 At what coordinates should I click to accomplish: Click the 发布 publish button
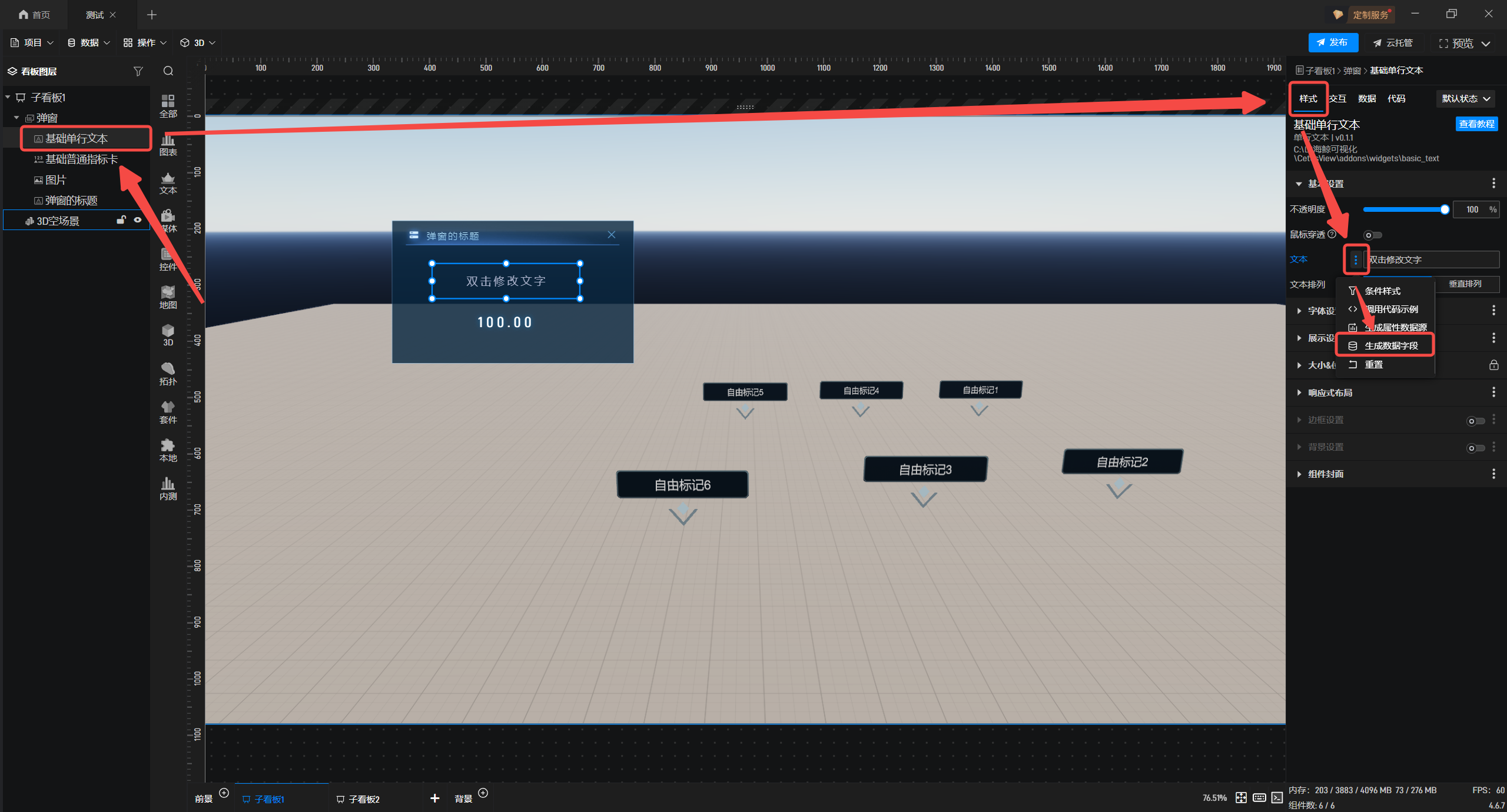pos(1333,42)
